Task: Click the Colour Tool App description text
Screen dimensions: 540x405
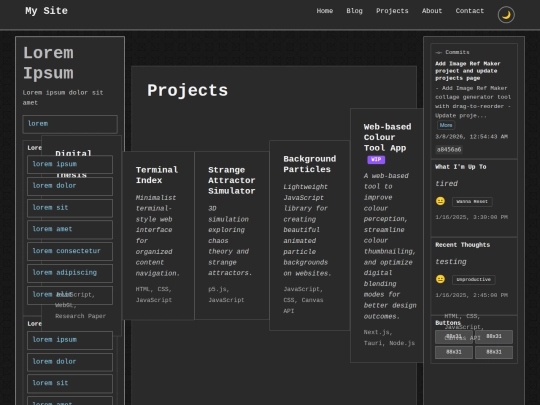Action: tap(390, 246)
